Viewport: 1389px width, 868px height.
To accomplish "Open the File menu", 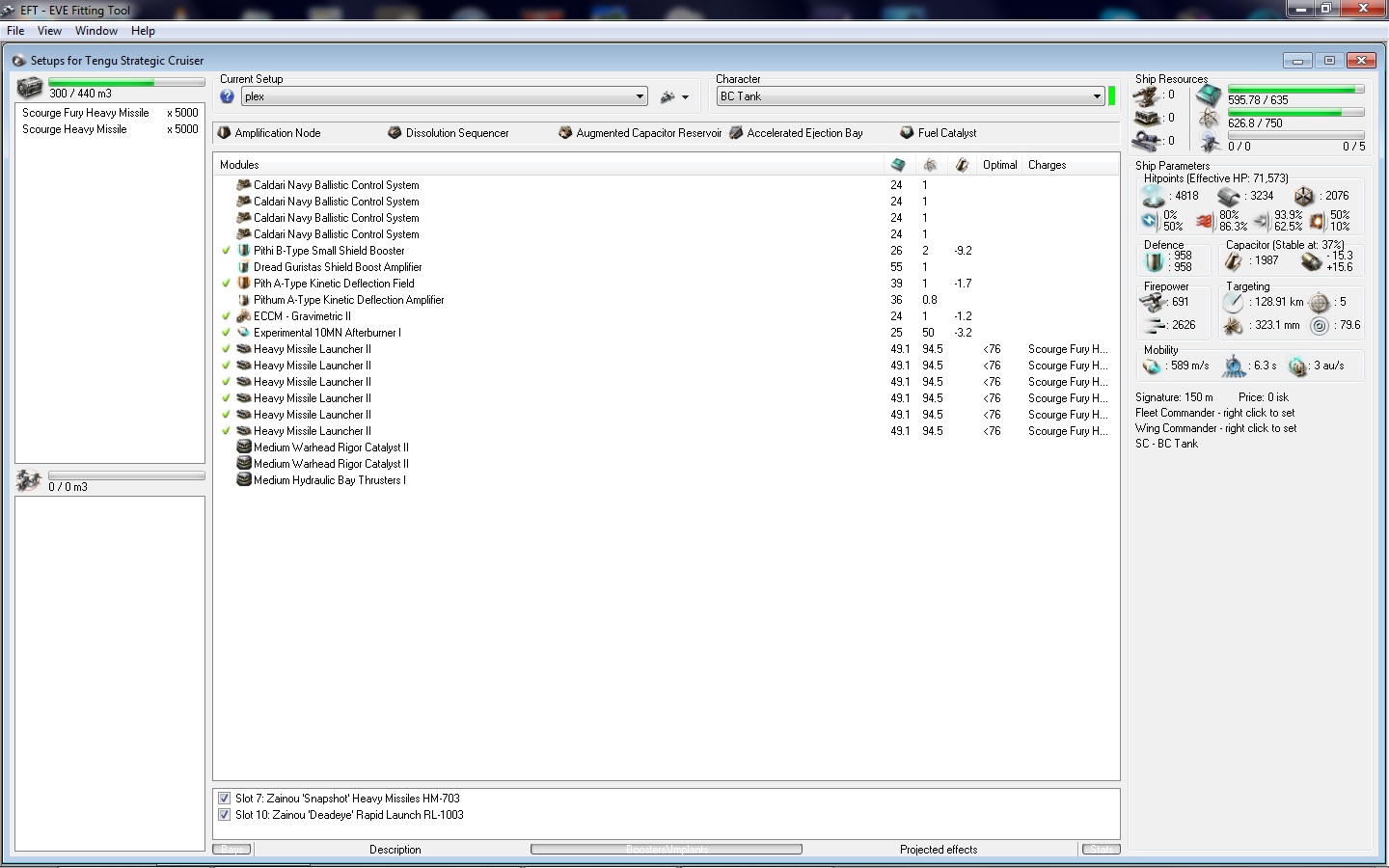I will 15,31.
